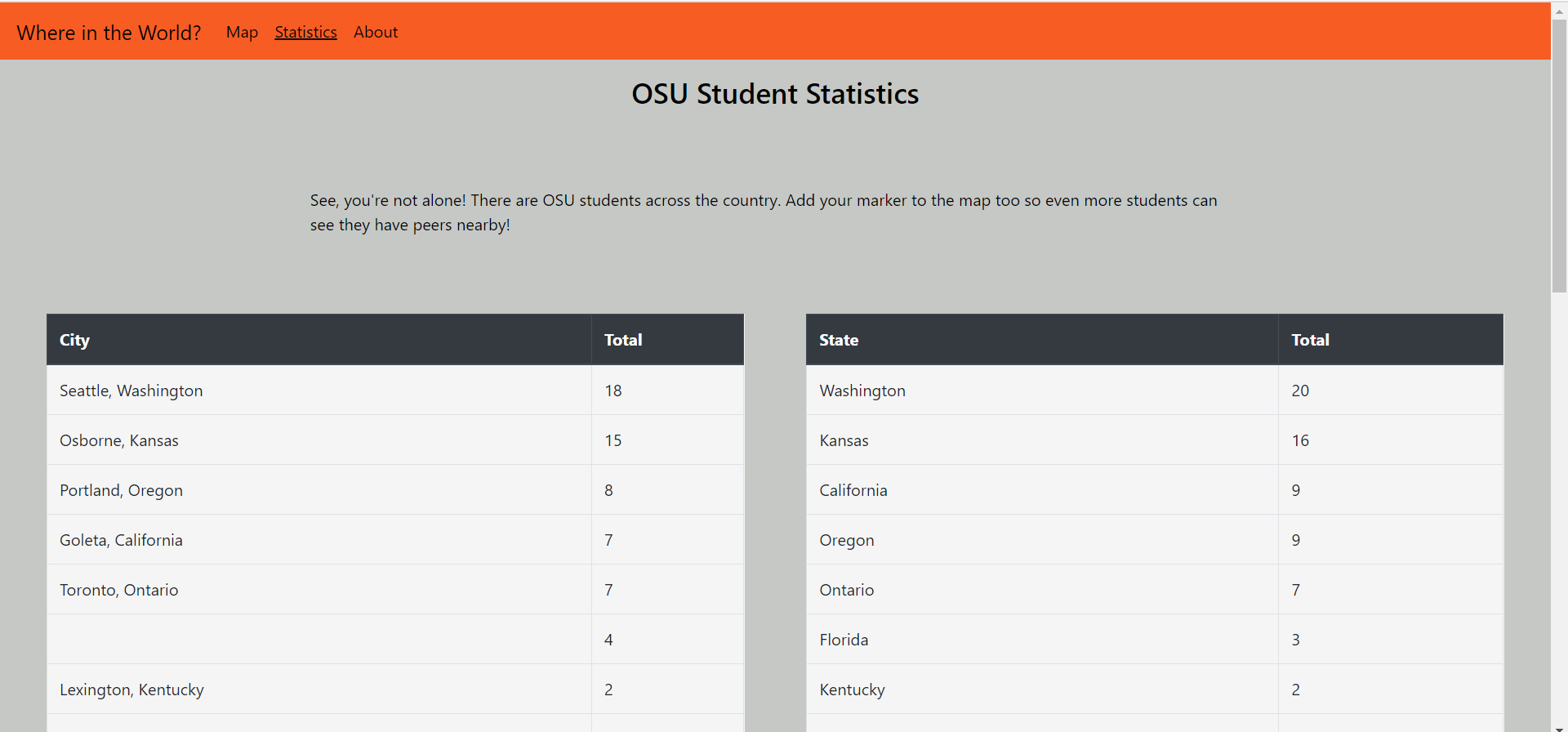Click the Washington state row
The image size is (1568, 732).
(x=1155, y=391)
